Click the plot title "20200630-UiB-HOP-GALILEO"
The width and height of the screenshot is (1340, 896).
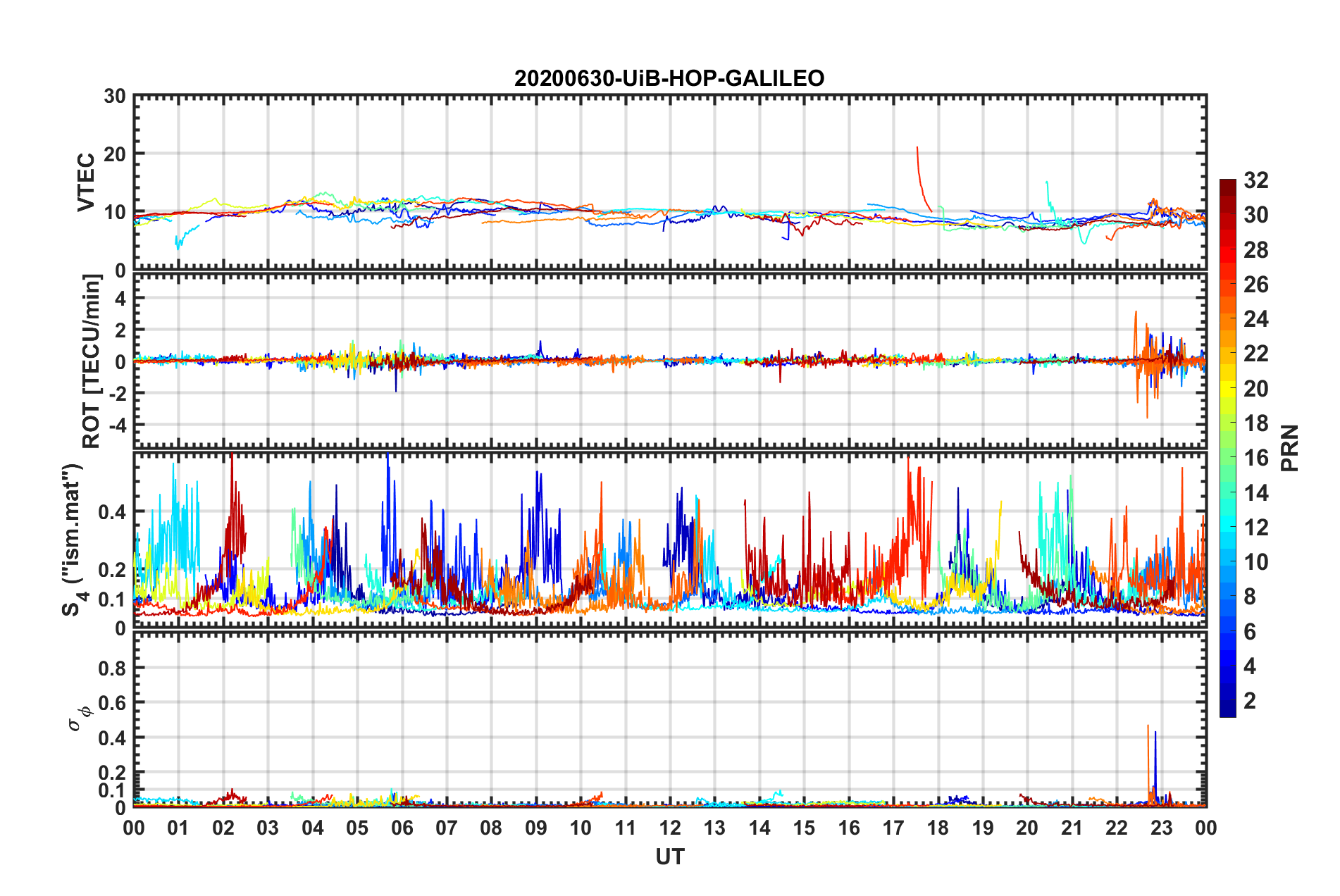[x=669, y=78]
